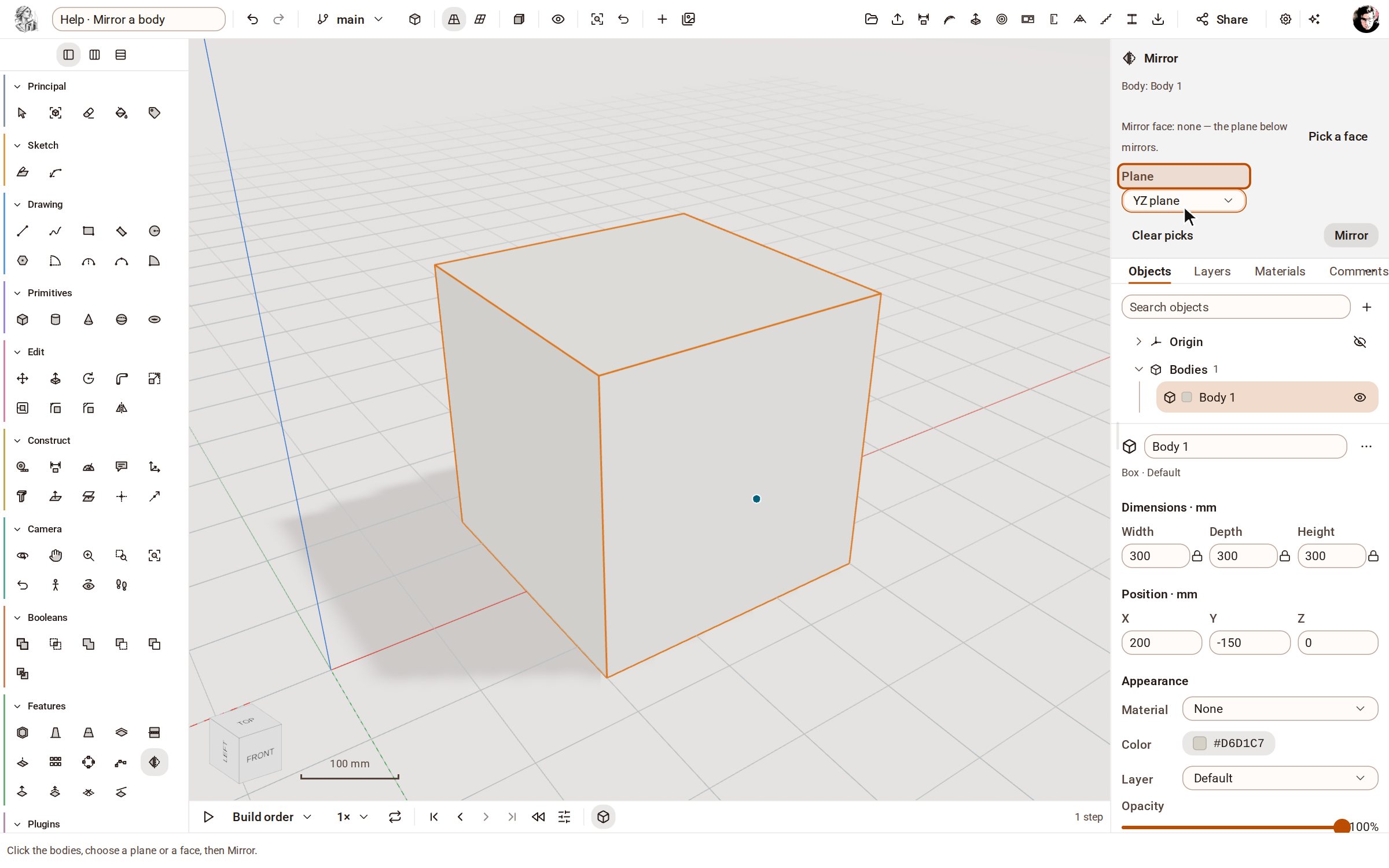The height and width of the screenshot is (868, 1389).
Task: Click the Share button
Action: pyautogui.click(x=1222, y=19)
